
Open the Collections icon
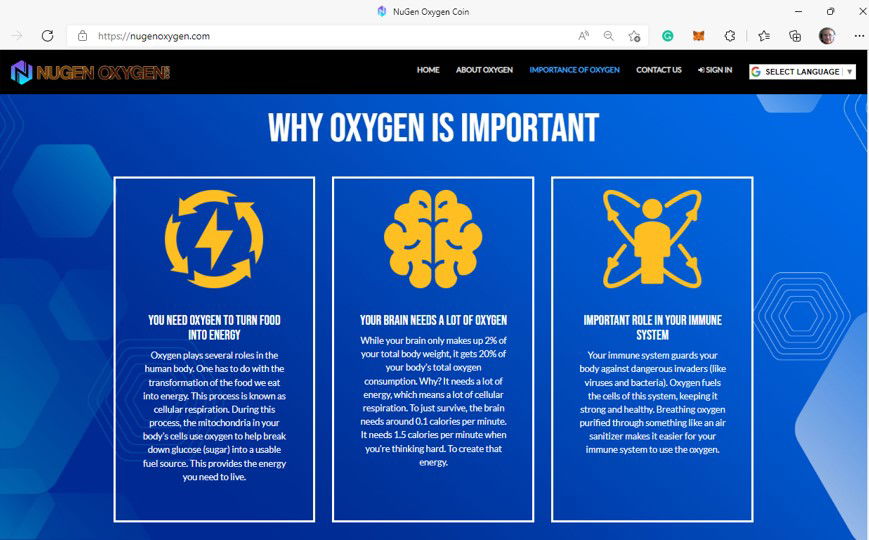(x=795, y=36)
